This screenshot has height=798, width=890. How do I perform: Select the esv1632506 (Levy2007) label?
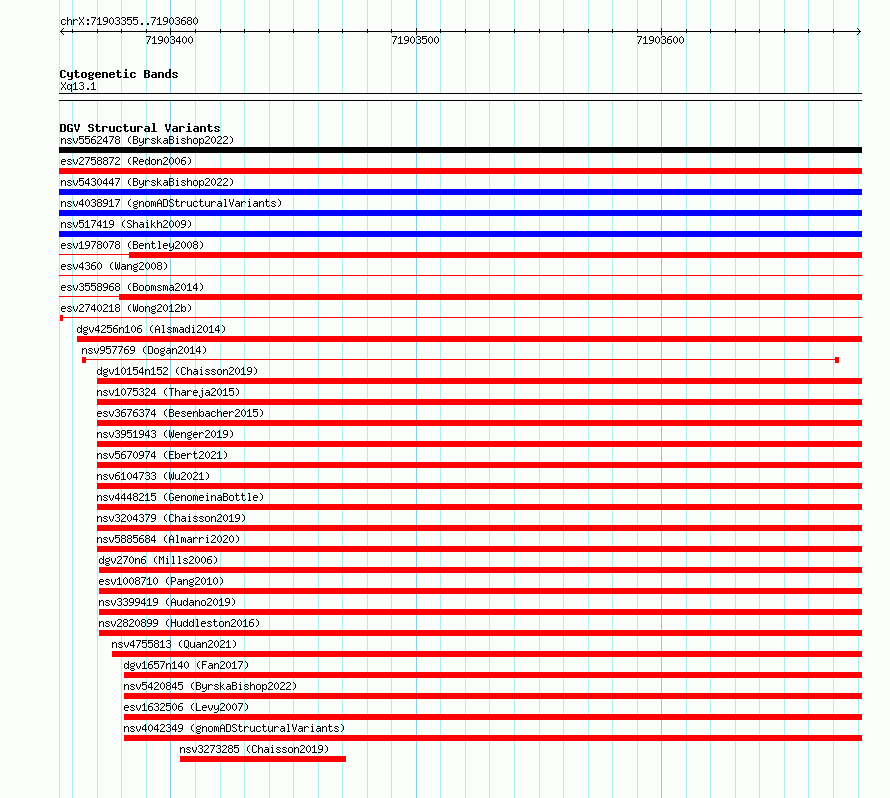(186, 707)
